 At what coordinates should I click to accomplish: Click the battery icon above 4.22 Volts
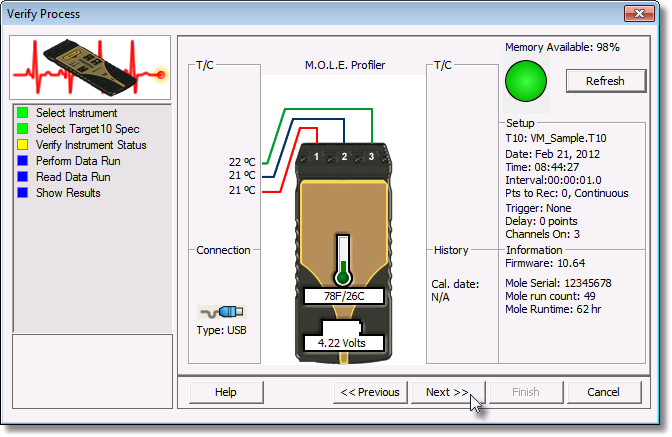point(342,328)
